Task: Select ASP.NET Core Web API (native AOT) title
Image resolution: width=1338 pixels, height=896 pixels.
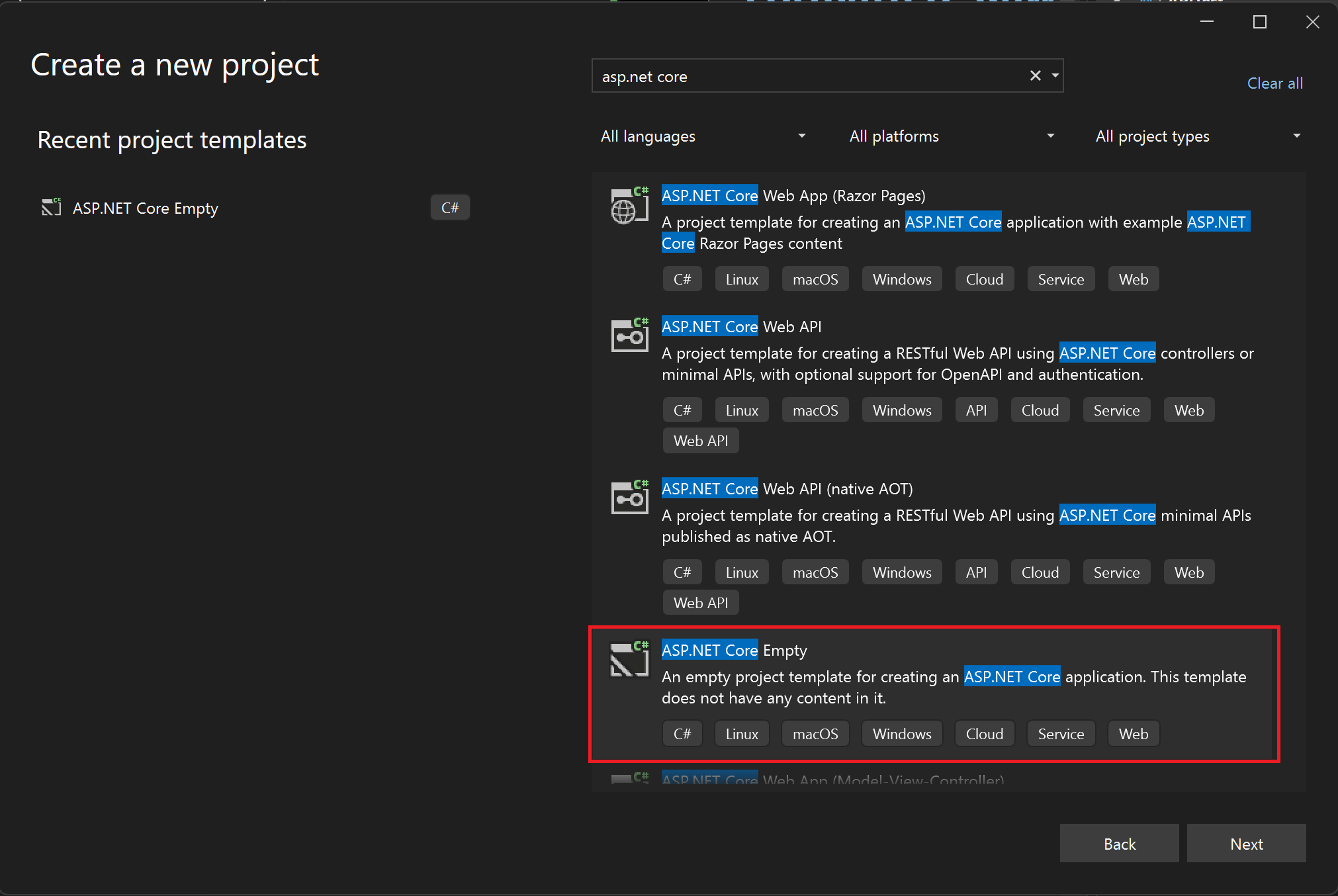Action: [787, 489]
